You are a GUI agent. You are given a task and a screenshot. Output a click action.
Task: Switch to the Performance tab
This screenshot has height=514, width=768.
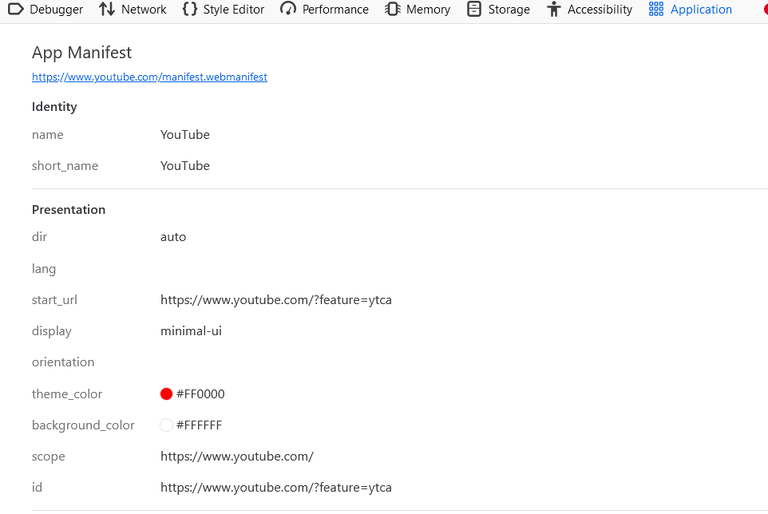(x=324, y=9)
